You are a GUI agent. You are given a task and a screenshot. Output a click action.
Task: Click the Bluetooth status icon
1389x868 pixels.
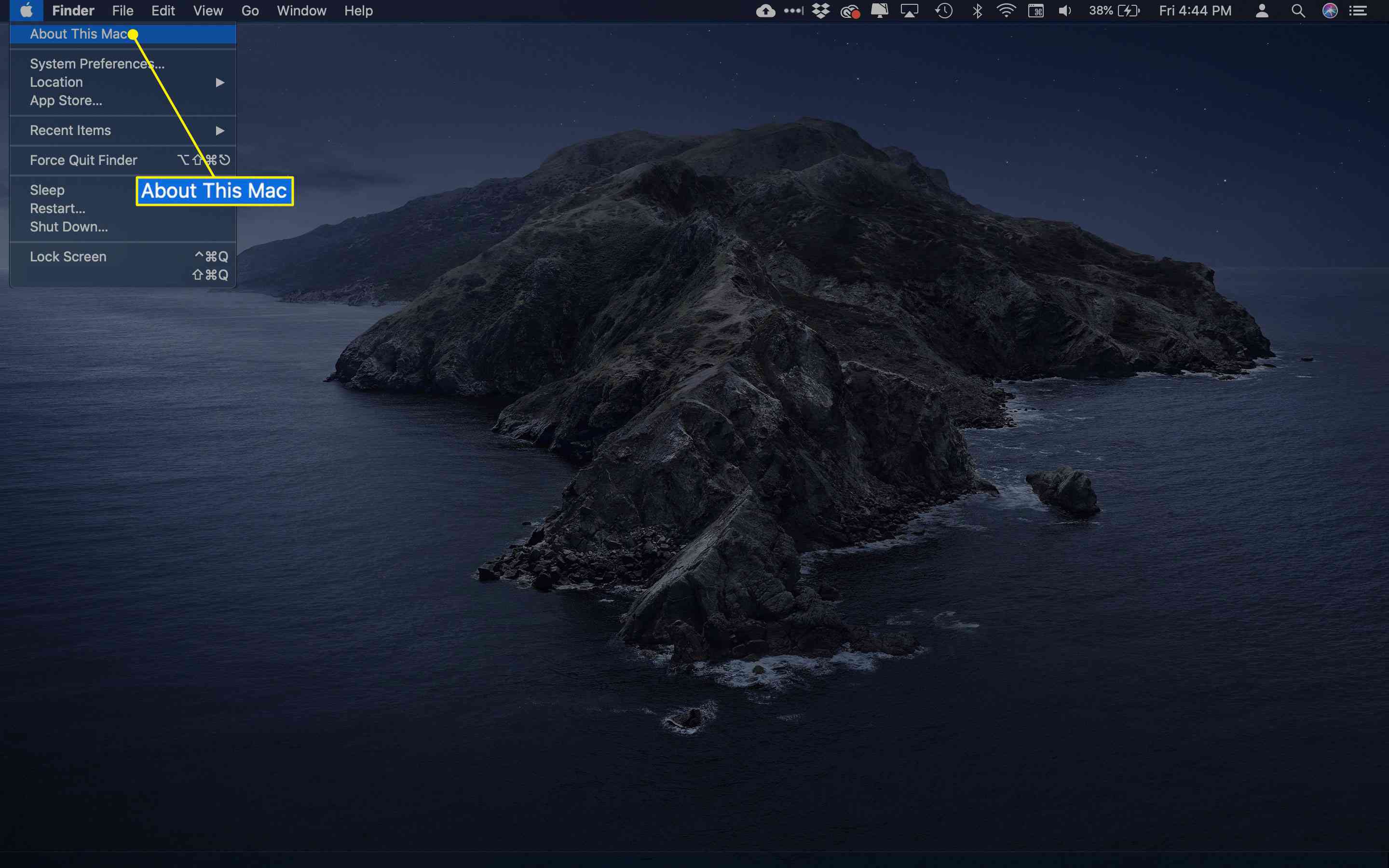(x=977, y=11)
